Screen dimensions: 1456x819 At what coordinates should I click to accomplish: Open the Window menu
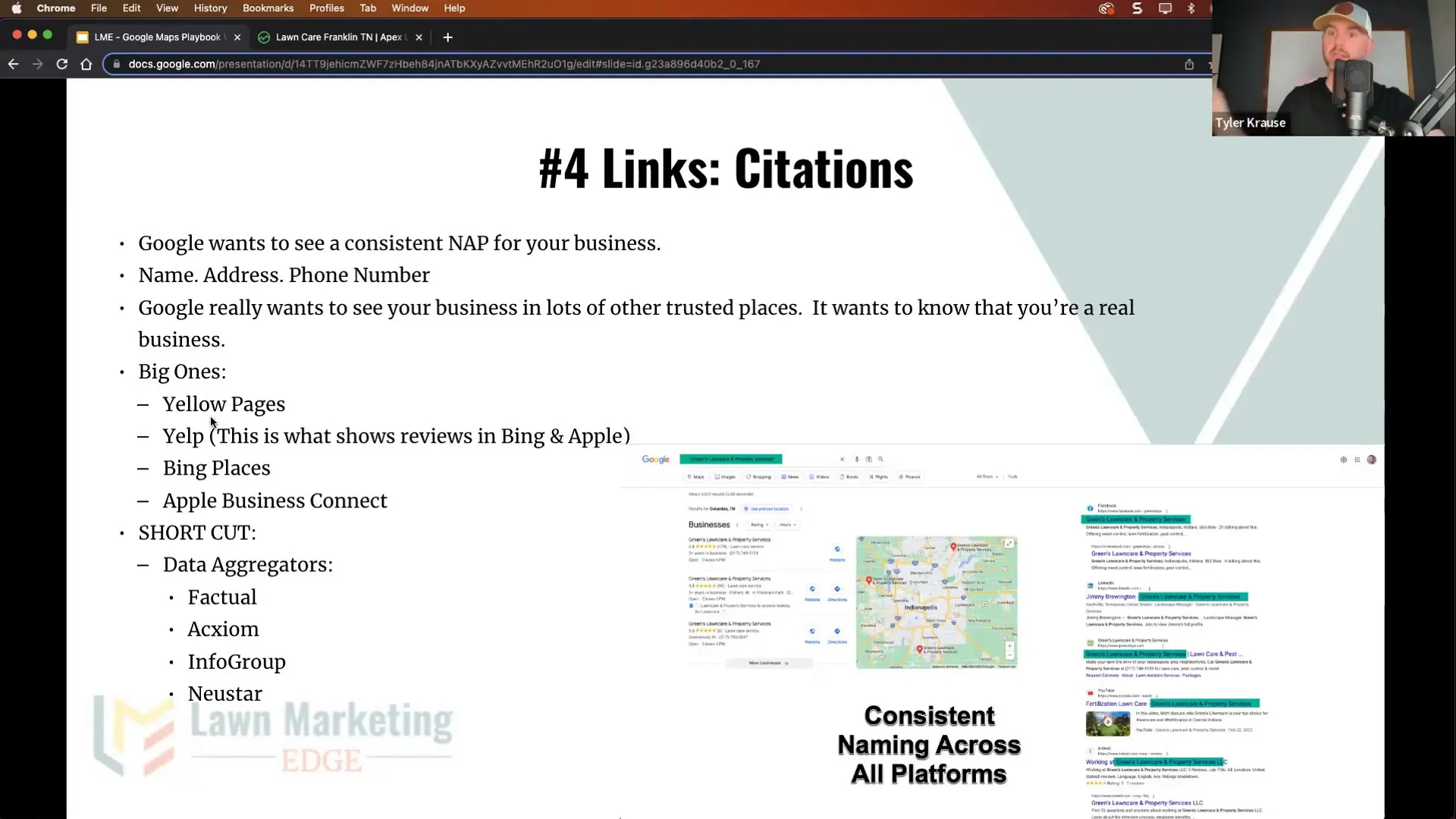[x=409, y=8]
